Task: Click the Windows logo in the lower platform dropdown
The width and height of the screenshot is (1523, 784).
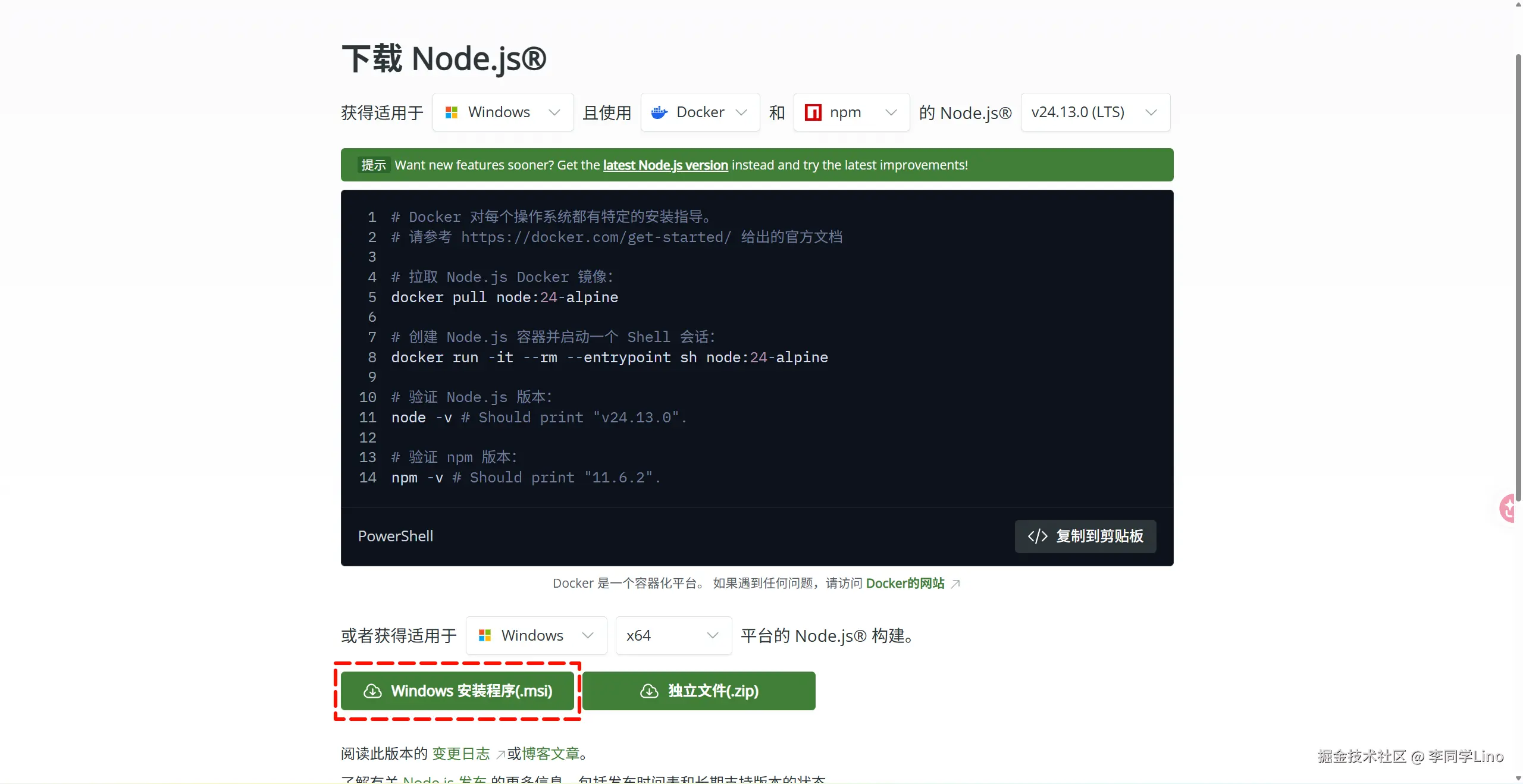Action: click(485, 635)
